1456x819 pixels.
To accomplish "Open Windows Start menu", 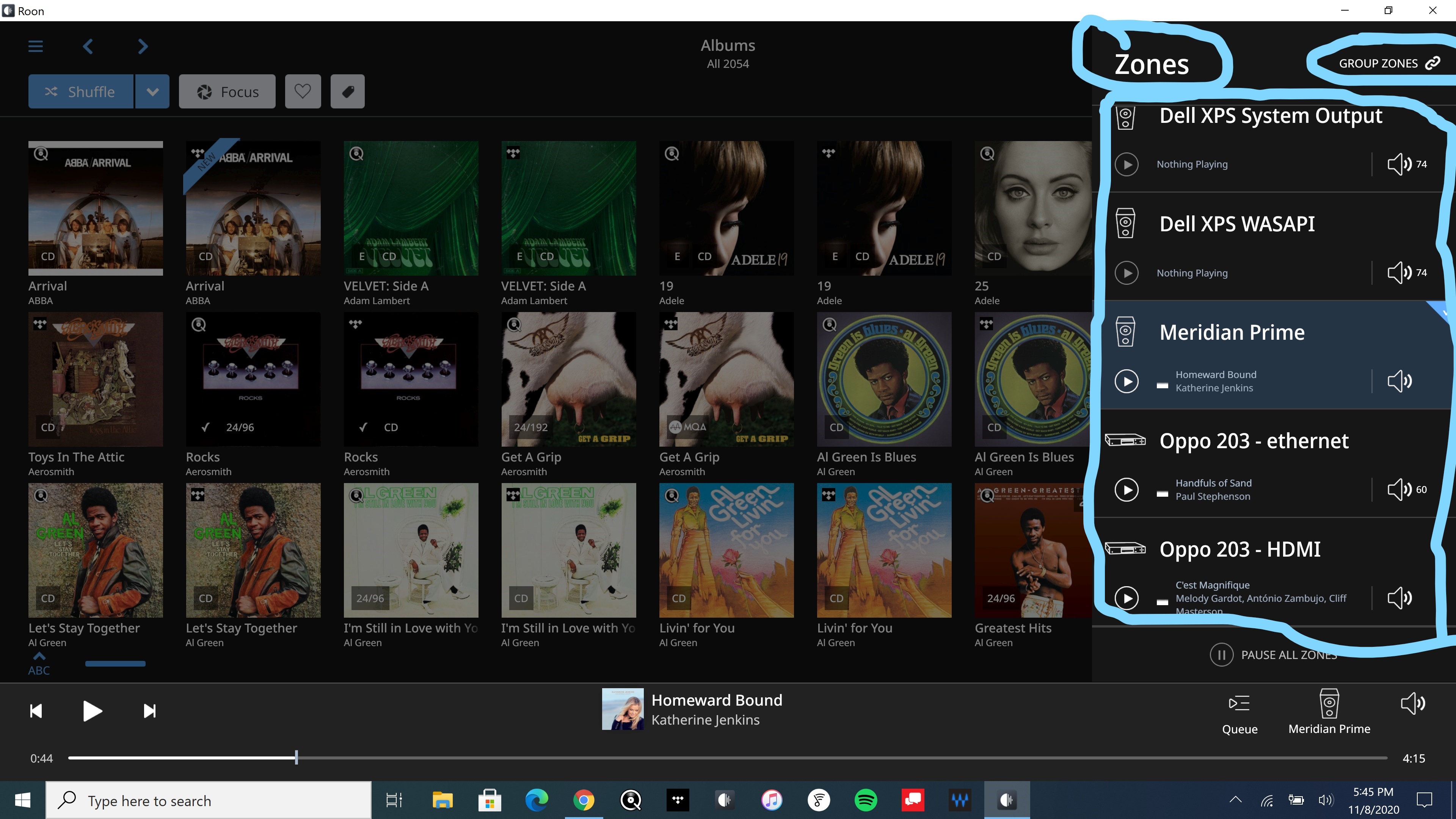I will tap(23, 800).
